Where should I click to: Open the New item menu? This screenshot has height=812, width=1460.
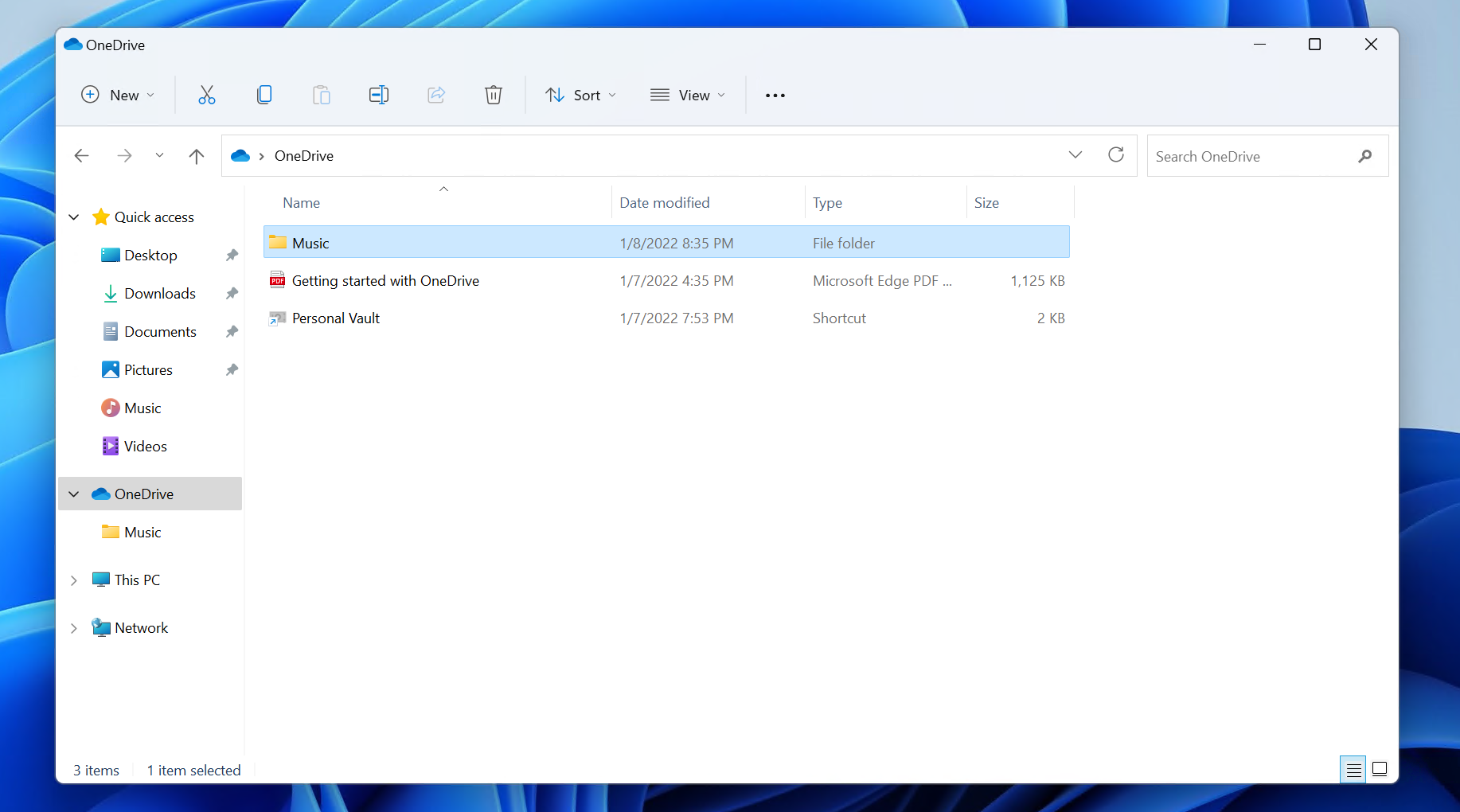pos(118,96)
